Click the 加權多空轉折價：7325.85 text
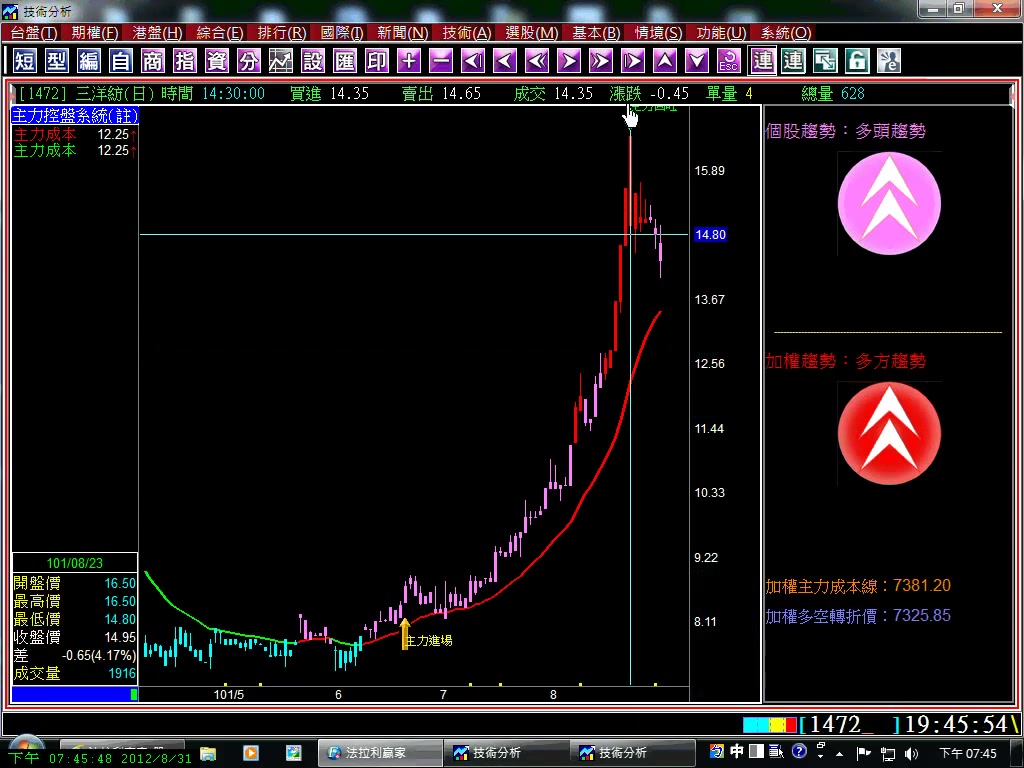 tap(858, 616)
